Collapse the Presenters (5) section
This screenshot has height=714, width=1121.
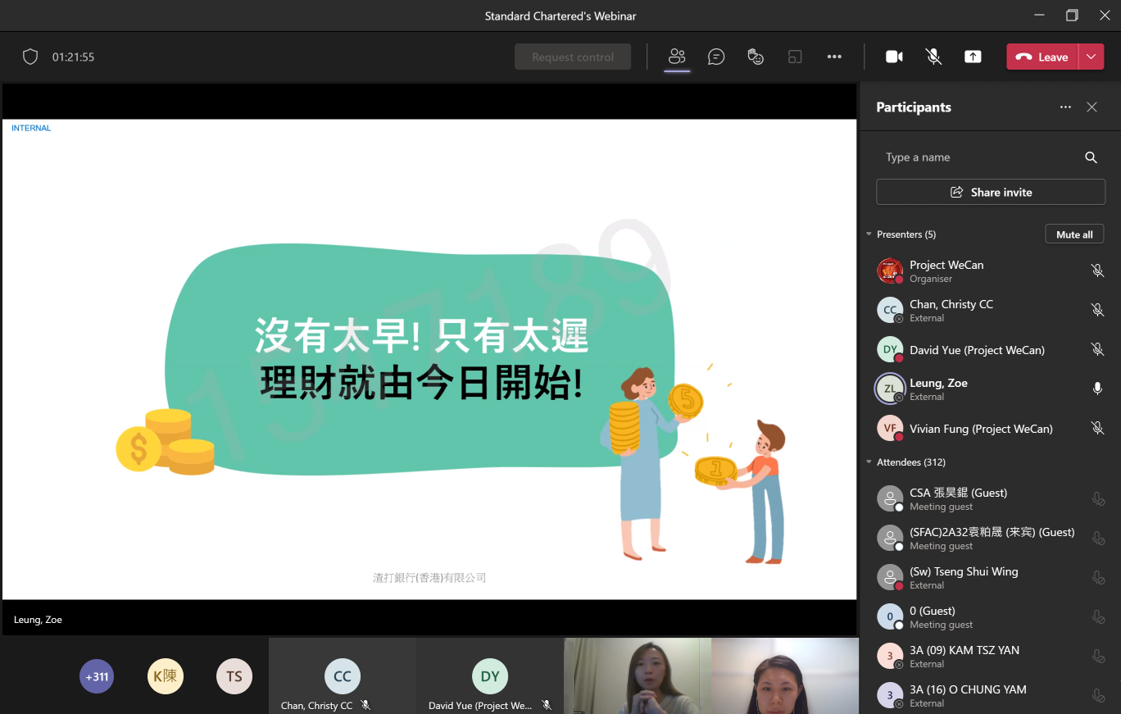point(869,234)
